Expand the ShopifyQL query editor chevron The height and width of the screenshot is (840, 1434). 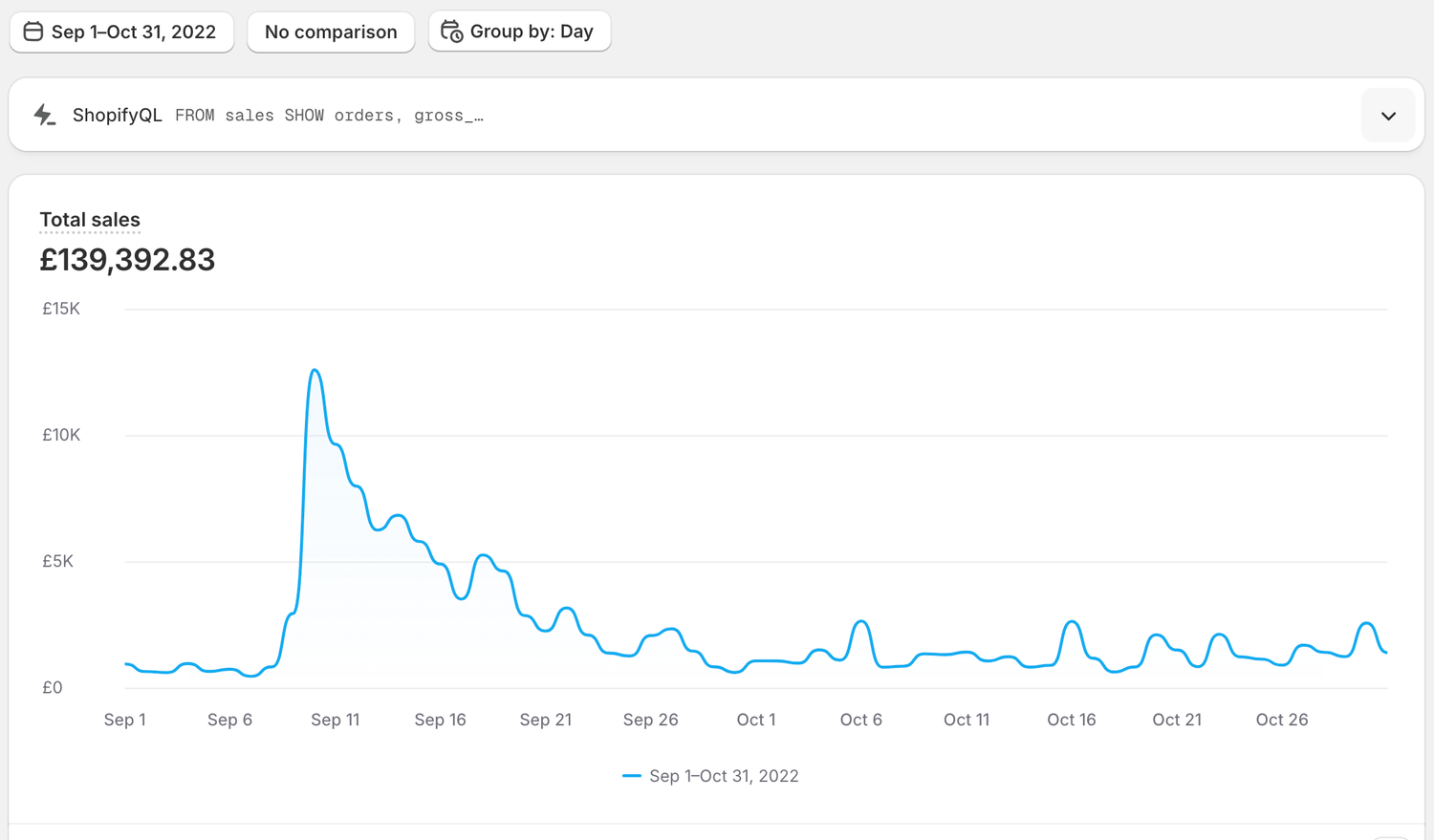point(1388,116)
